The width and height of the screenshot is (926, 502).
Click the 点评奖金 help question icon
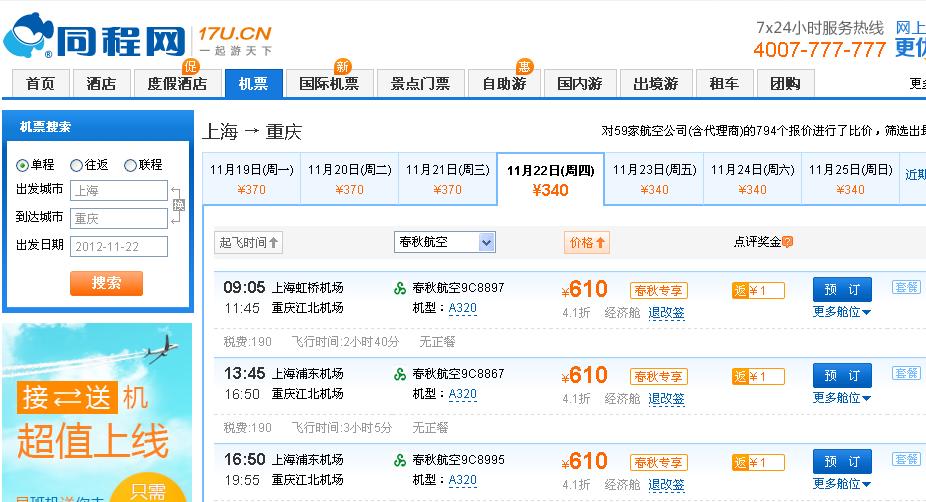pos(788,242)
